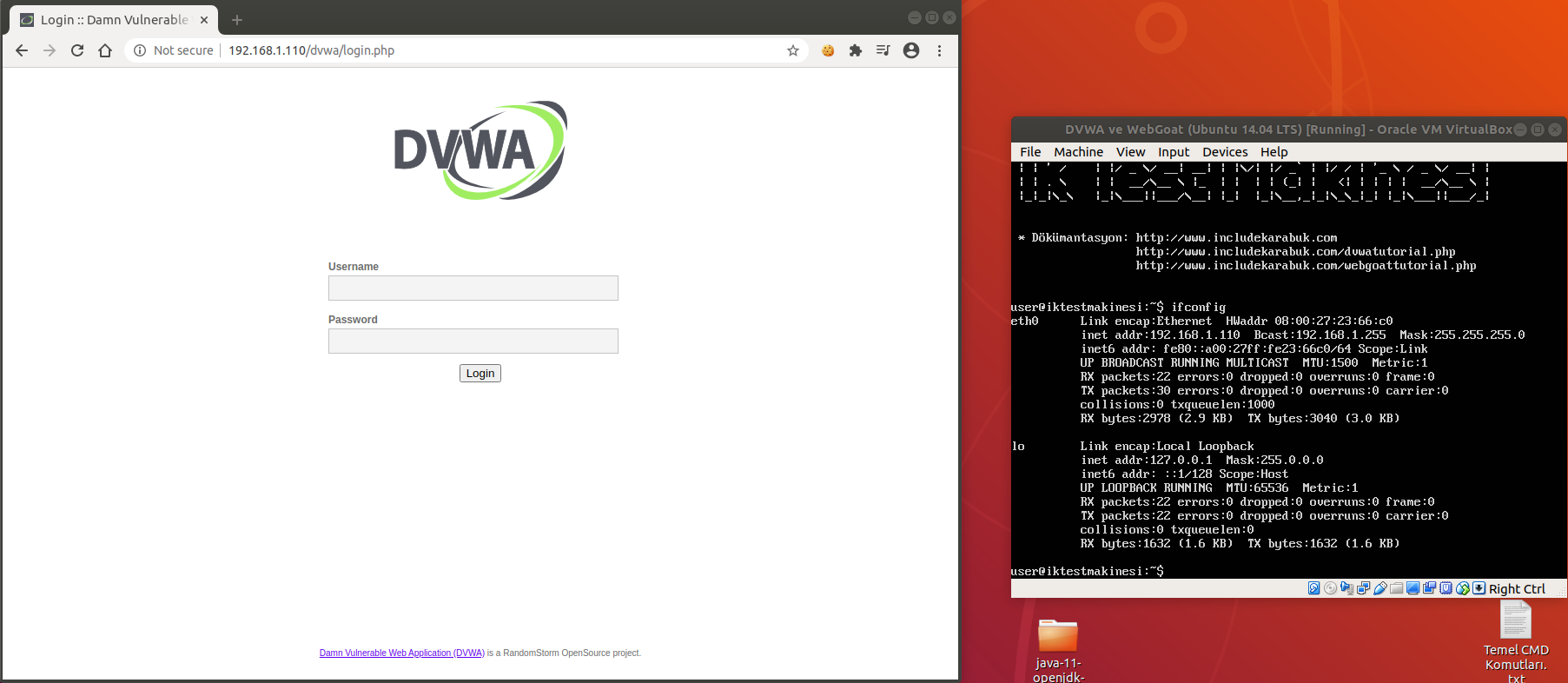Open Chrome's three-dot menu
The height and width of the screenshot is (683, 1568).
pyautogui.click(x=939, y=50)
